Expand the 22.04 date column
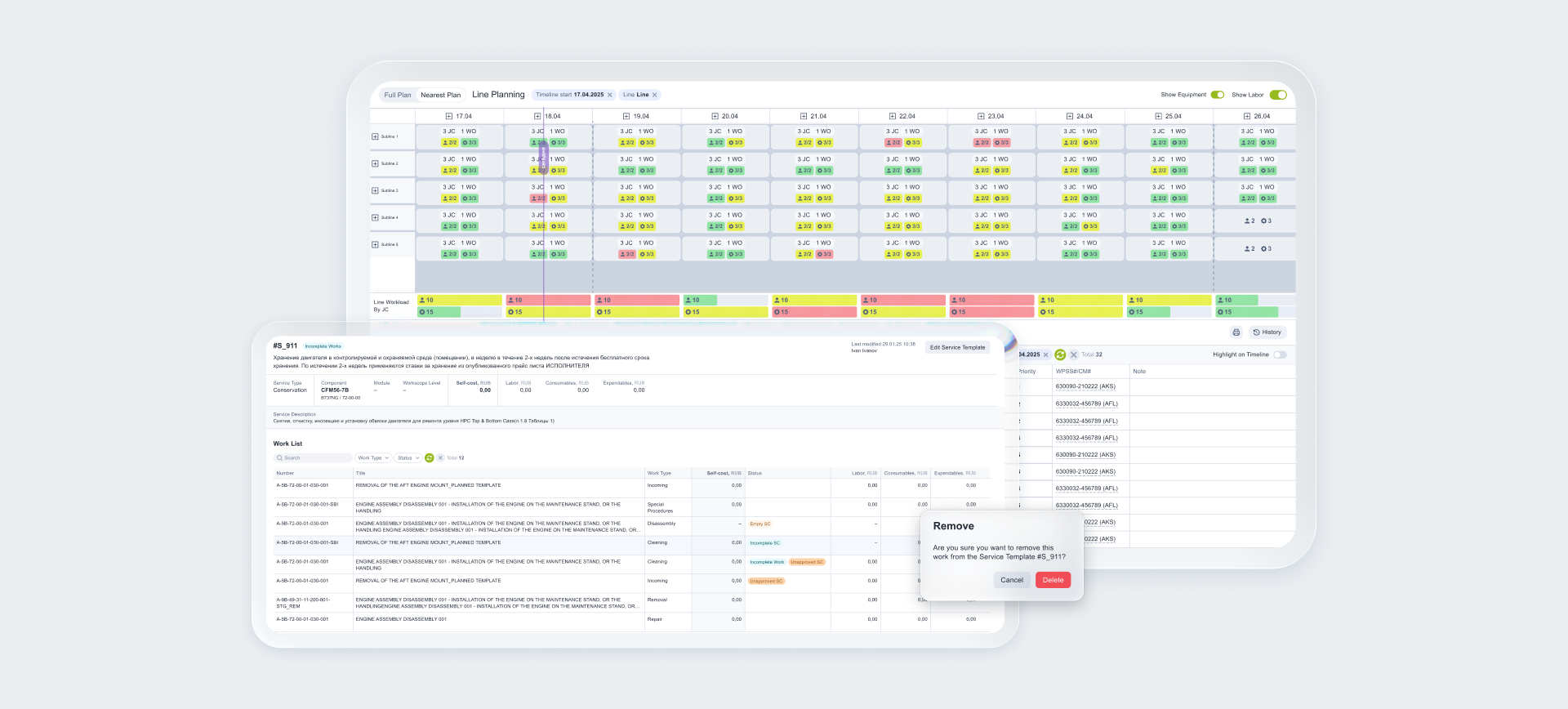The image size is (1568, 709). 892,116
